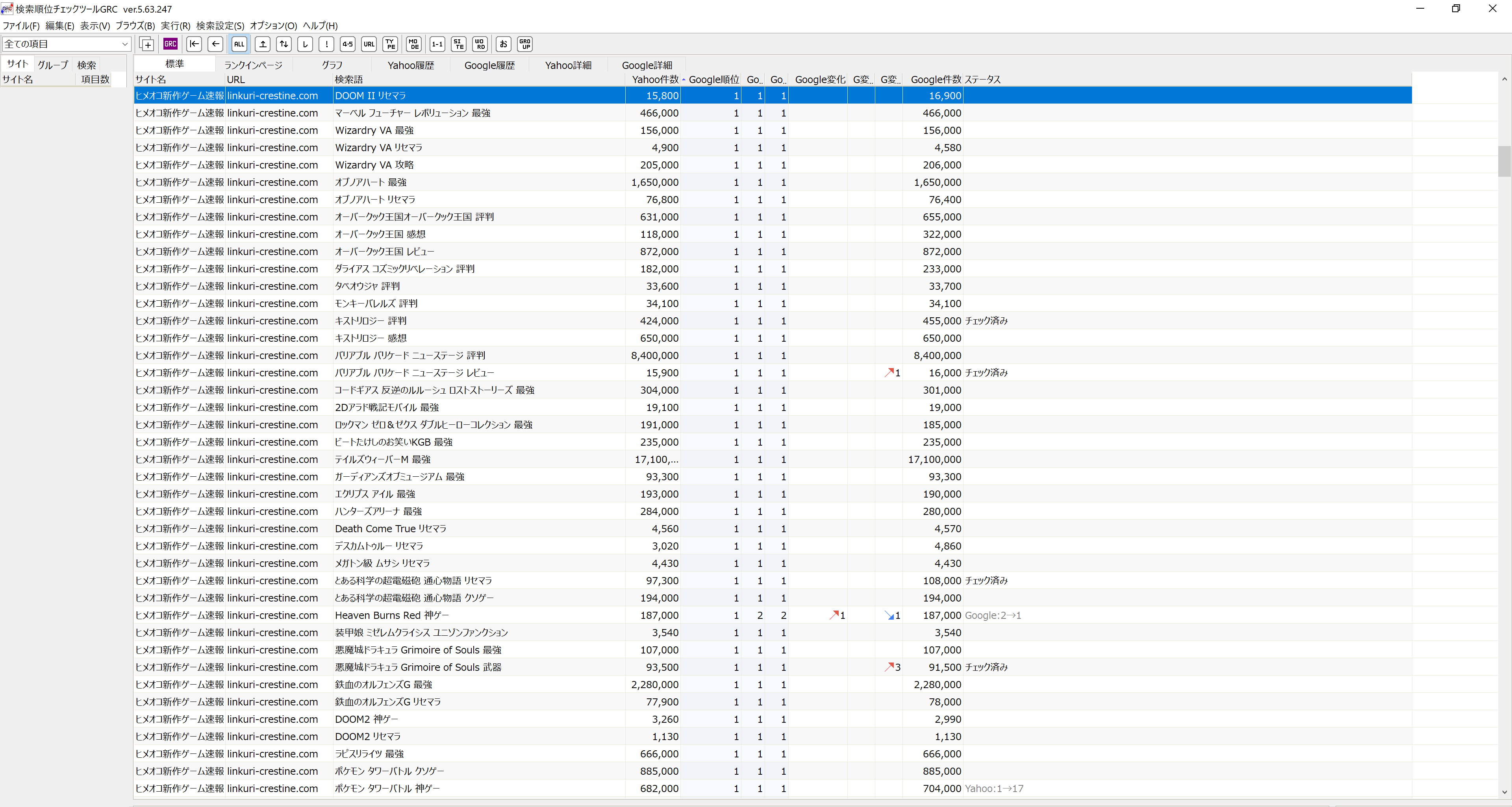Image resolution: width=1512 pixels, height=807 pixels.
Task: Sort by Yahoo件数 column header
Action: click(x=654, y=79)
